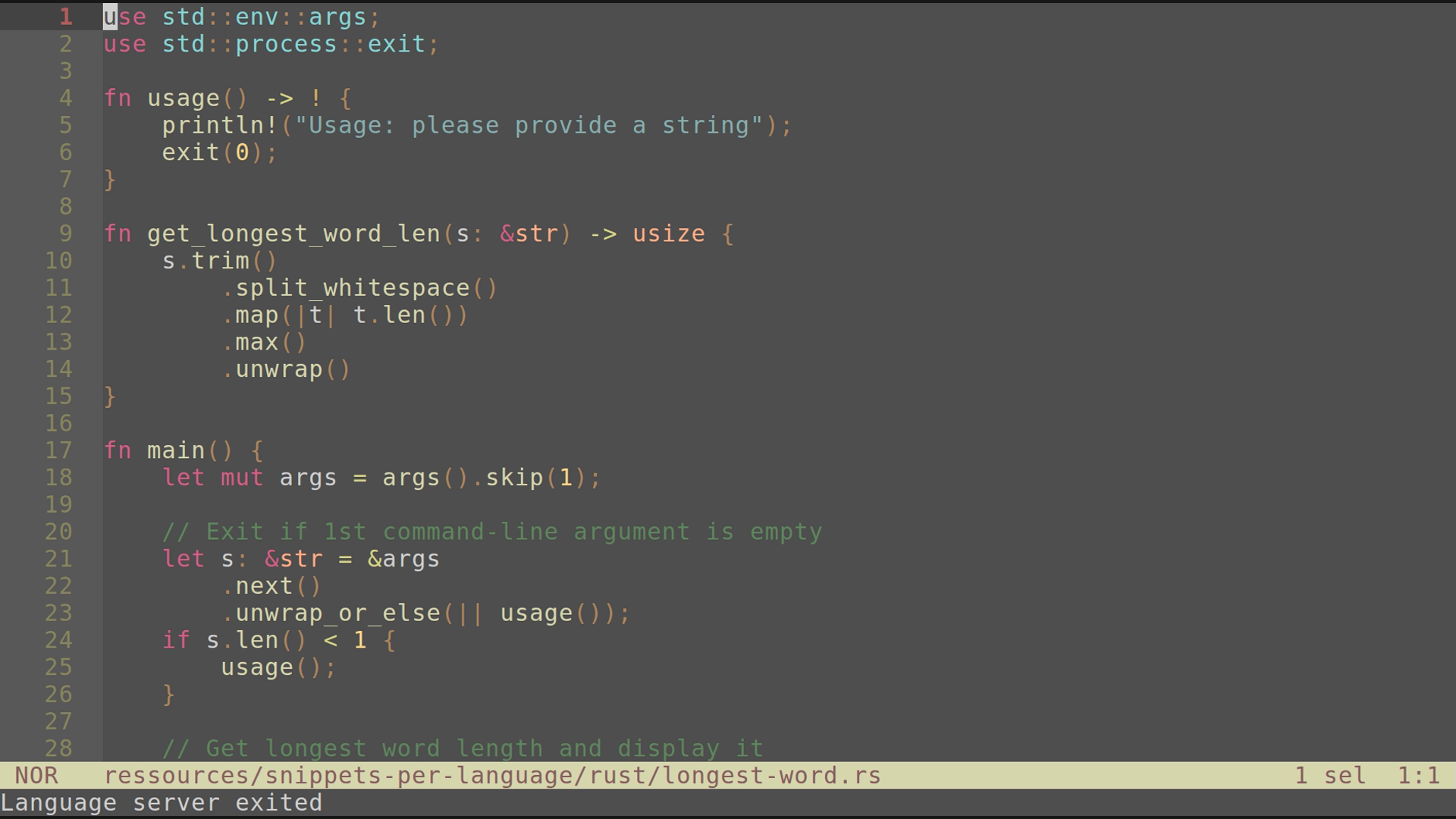This screenshot has height=819, width=1456.
Task: Click the .unwrap() call on line 14
Action: [286, 369]
